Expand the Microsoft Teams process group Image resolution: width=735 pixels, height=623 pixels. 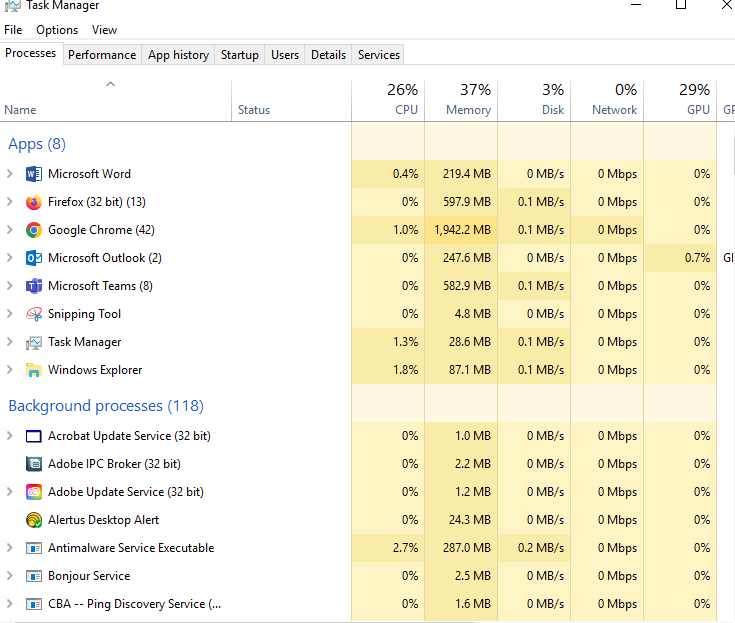point(9,285)
